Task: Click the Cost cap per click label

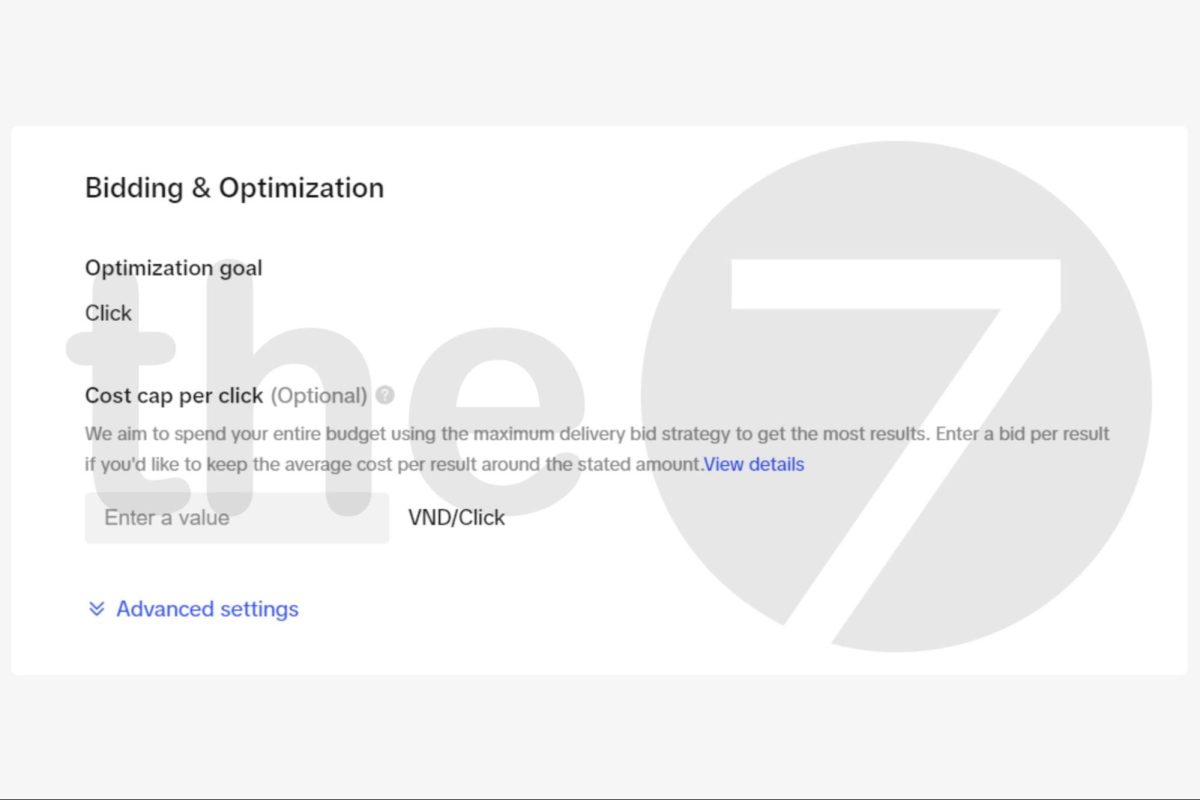Action: (x=174, y=396)
